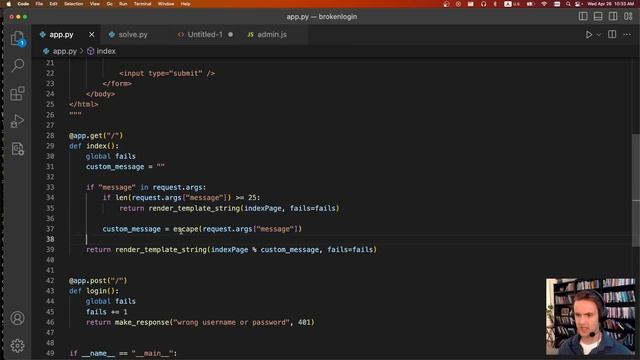Viewport: 640px width, 360px height.
Task: Open the Selection menu
Action: click(73, 4)
